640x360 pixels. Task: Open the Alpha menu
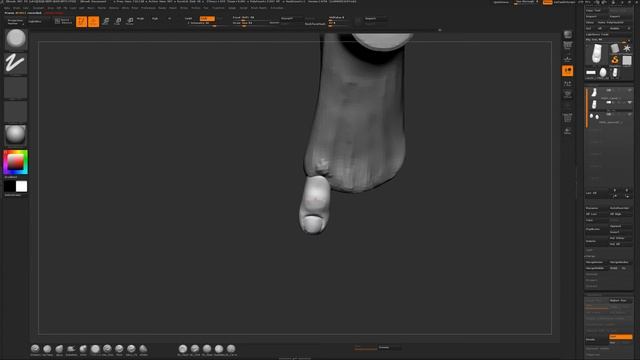point(7,8)
